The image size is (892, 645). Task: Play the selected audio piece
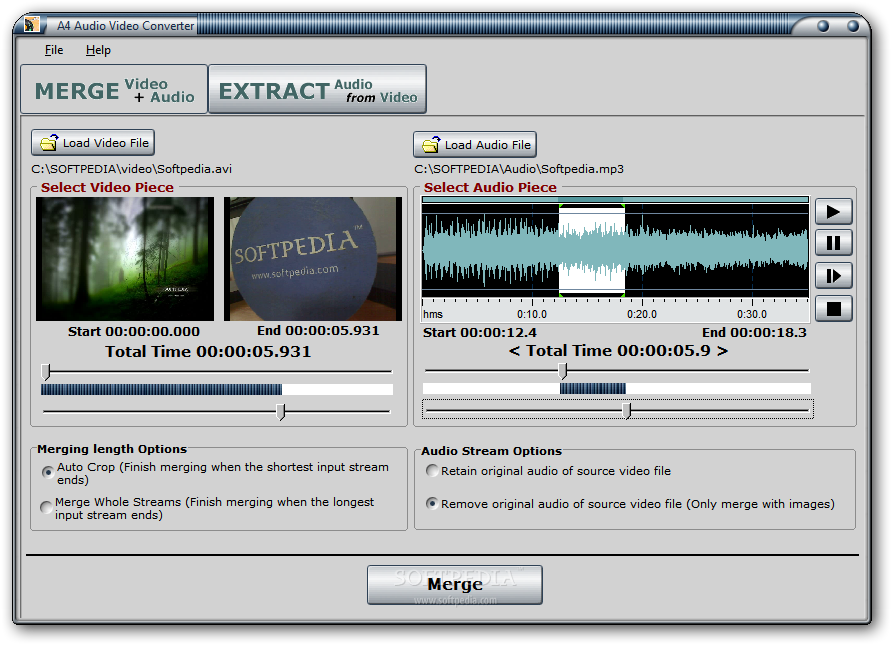[x=833, y=212]
